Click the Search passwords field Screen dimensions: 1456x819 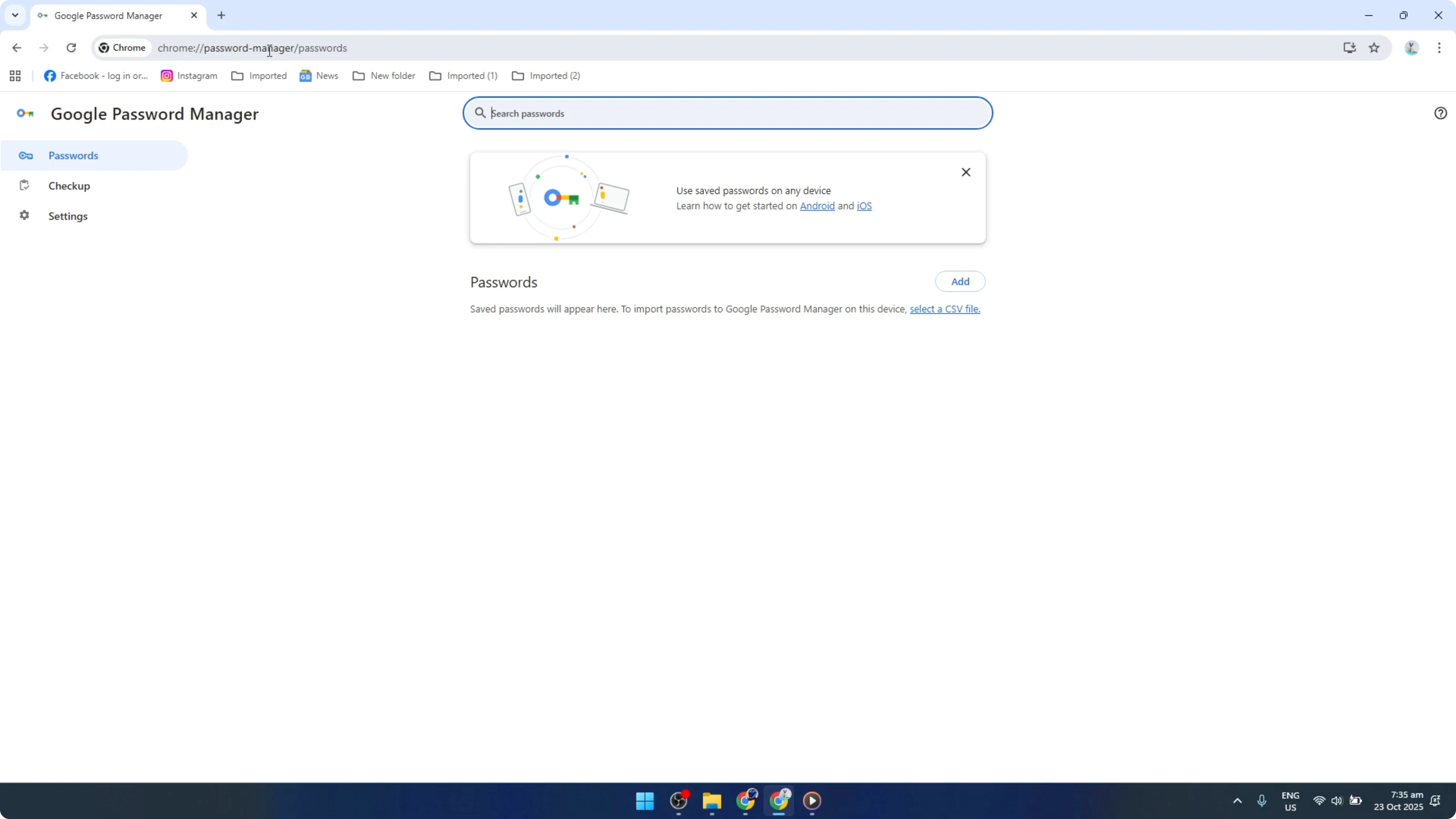(x=728, y=113)
